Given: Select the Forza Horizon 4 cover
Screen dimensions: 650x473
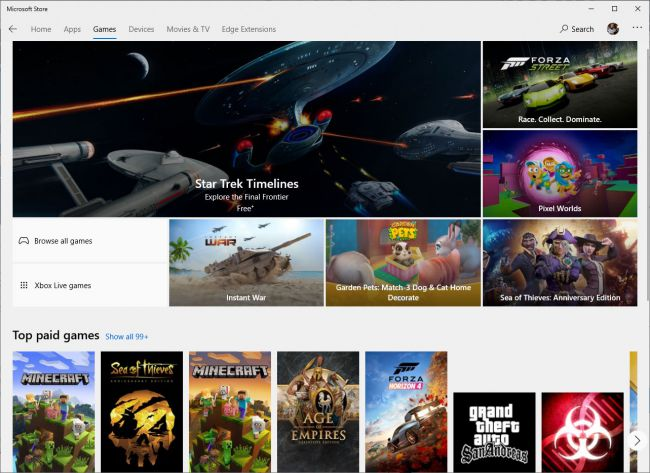Looking at the screenshot, I should coord(406,412).
